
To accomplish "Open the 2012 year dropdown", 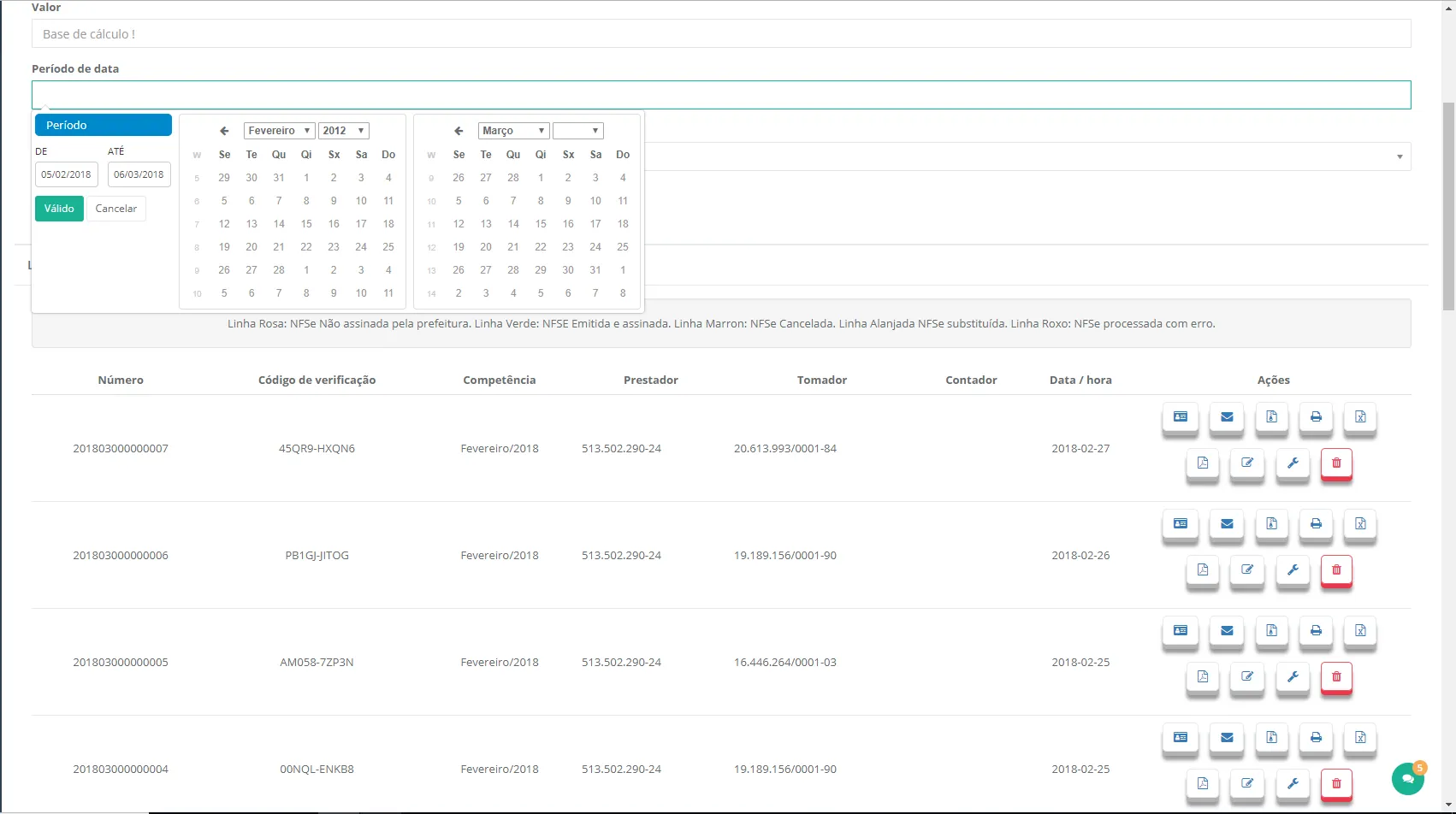I will [344, 131].
